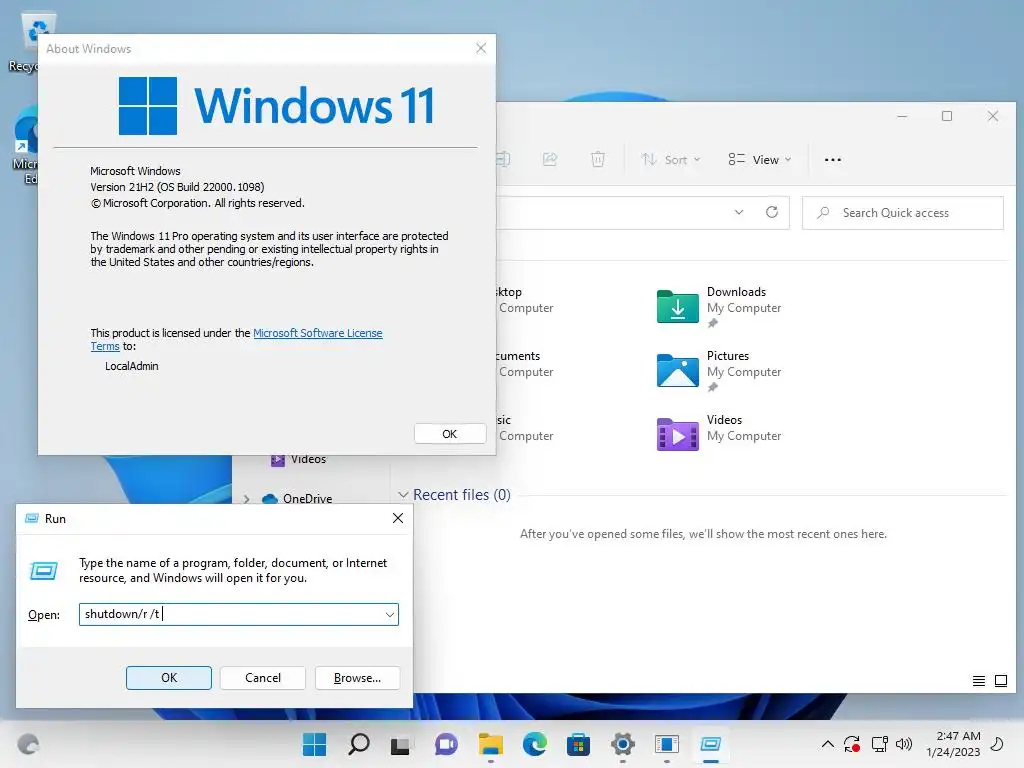Screen dimensions: 1024x768
Task: Open the Videos folder in Quick access
Action: tap(677, 434)
